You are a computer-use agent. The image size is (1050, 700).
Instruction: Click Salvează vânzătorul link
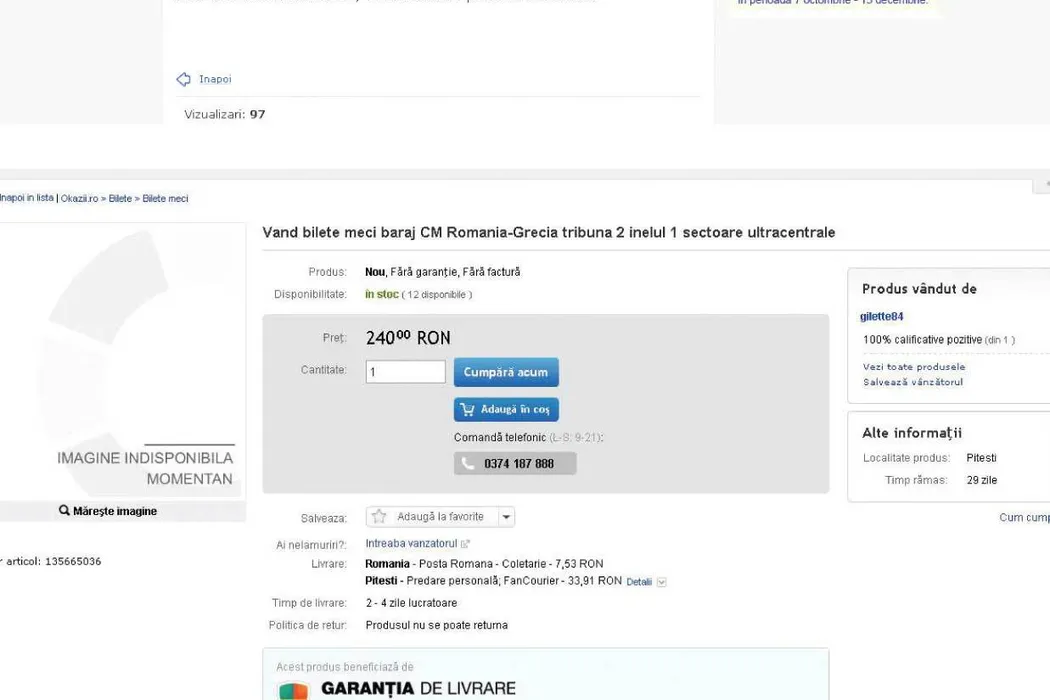tap(912, 382)
